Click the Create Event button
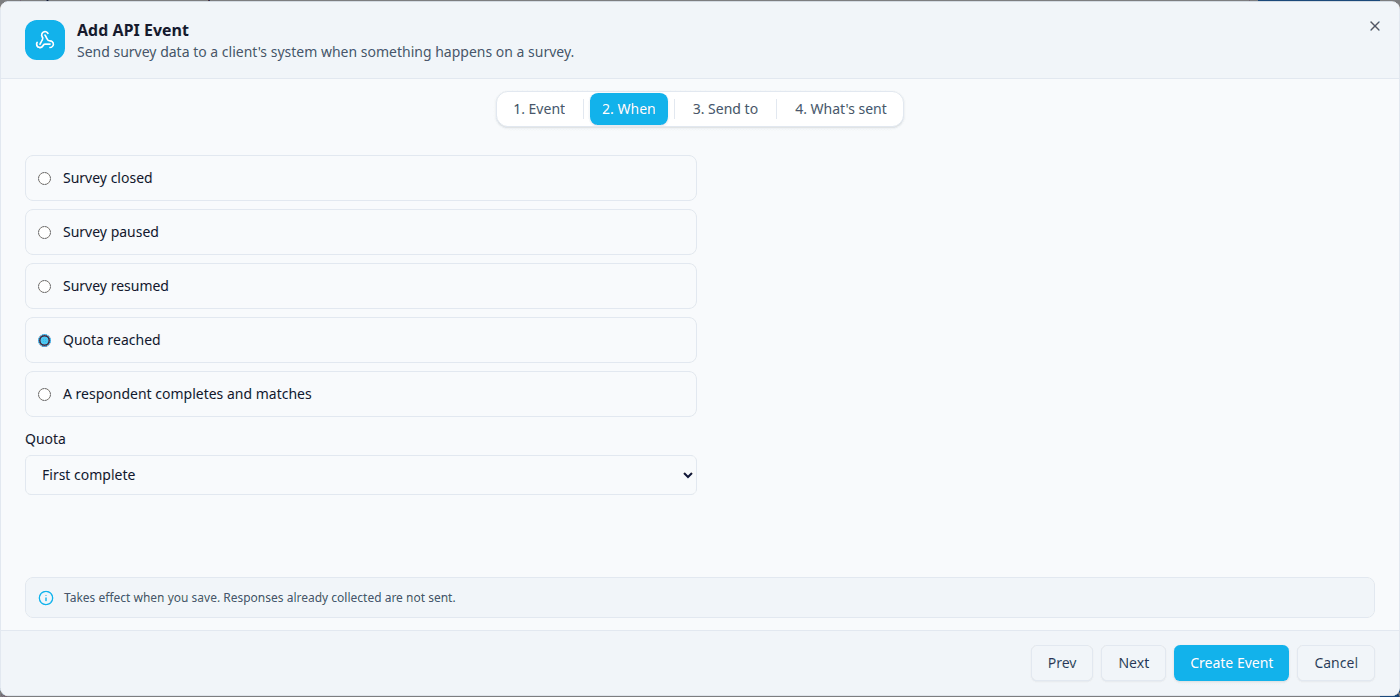The image size is (1400, 697). point(1232,663)
